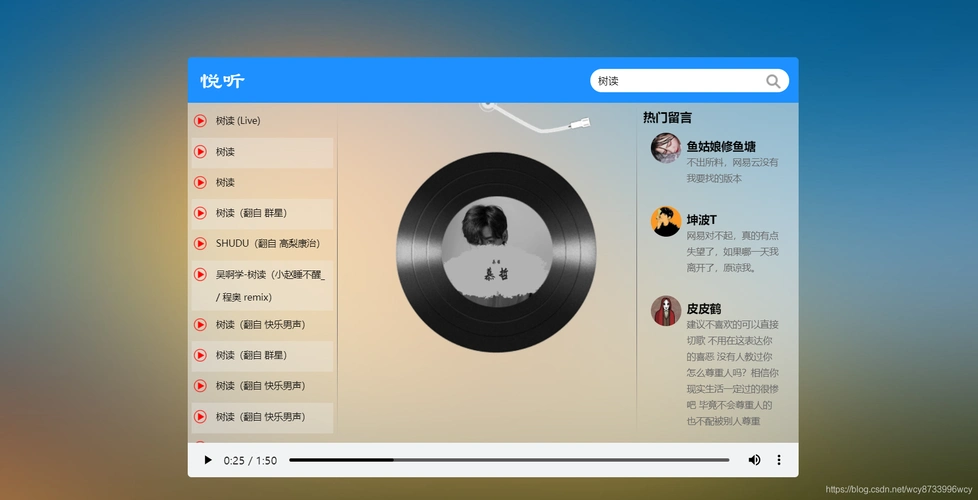978x500 pixels.
Task: Select the 树读 (Live) song title
Action: pos(238,121)
